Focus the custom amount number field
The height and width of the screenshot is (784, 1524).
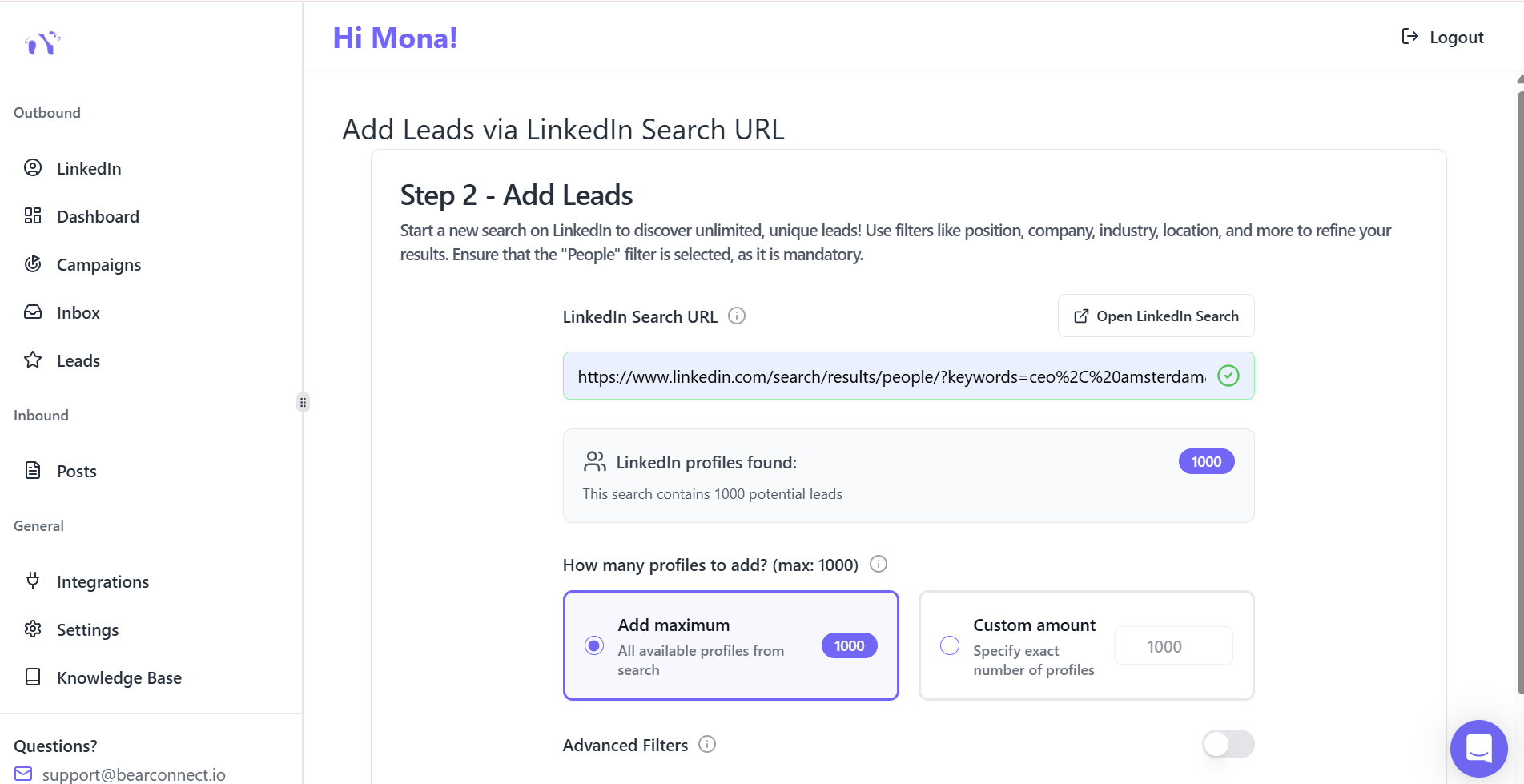pos(1173,646)
